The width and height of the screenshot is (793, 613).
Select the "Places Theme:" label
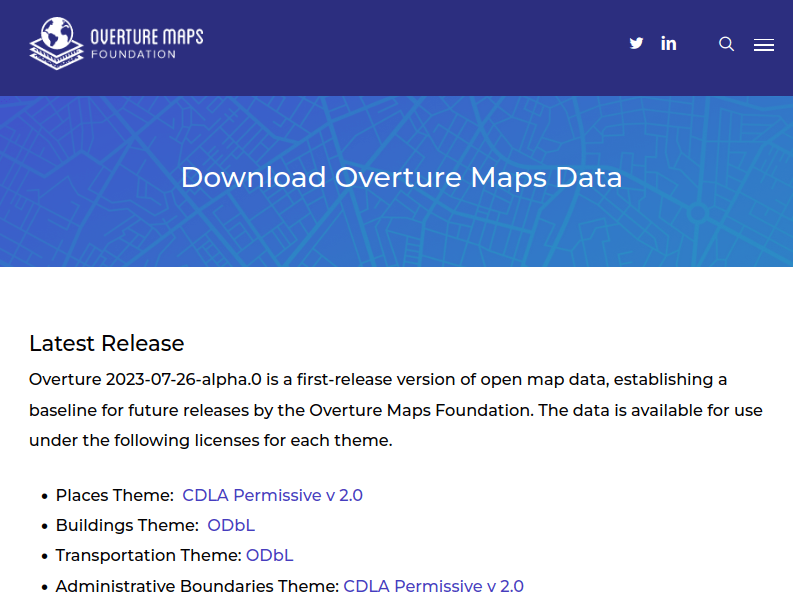(115, 495)
